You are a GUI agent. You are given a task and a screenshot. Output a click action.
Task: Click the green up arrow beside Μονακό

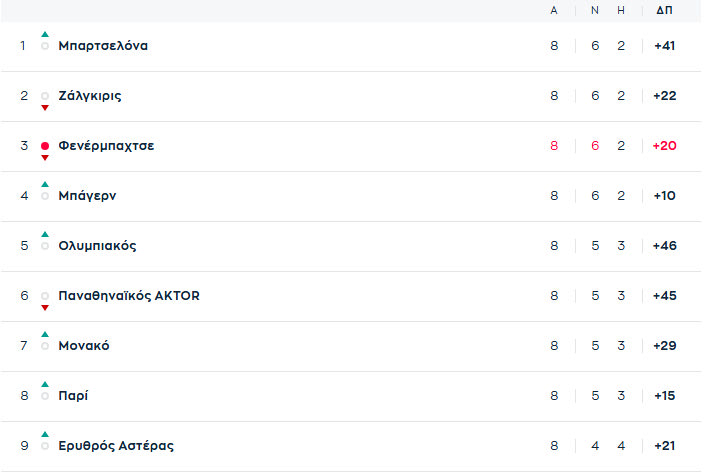45,335
